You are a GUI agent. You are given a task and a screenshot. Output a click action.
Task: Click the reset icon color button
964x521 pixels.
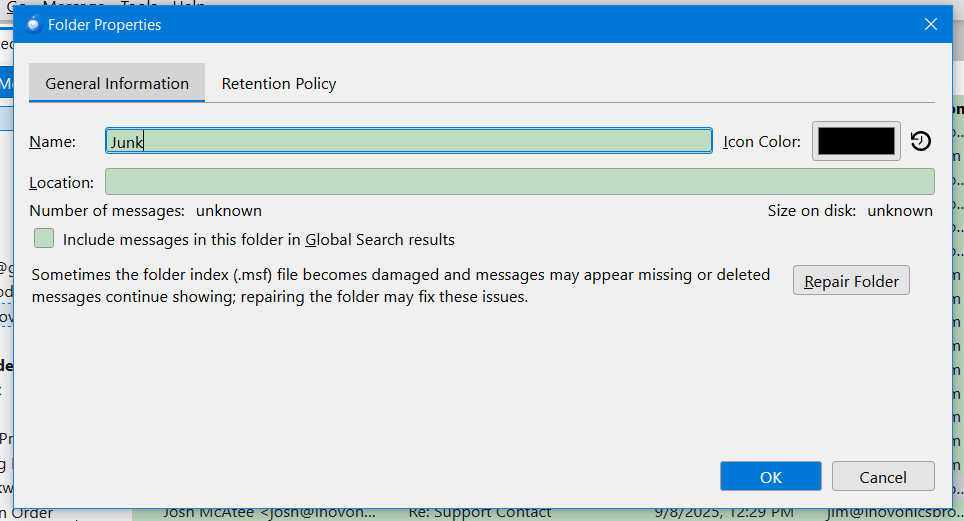click(x=921, y=142)
